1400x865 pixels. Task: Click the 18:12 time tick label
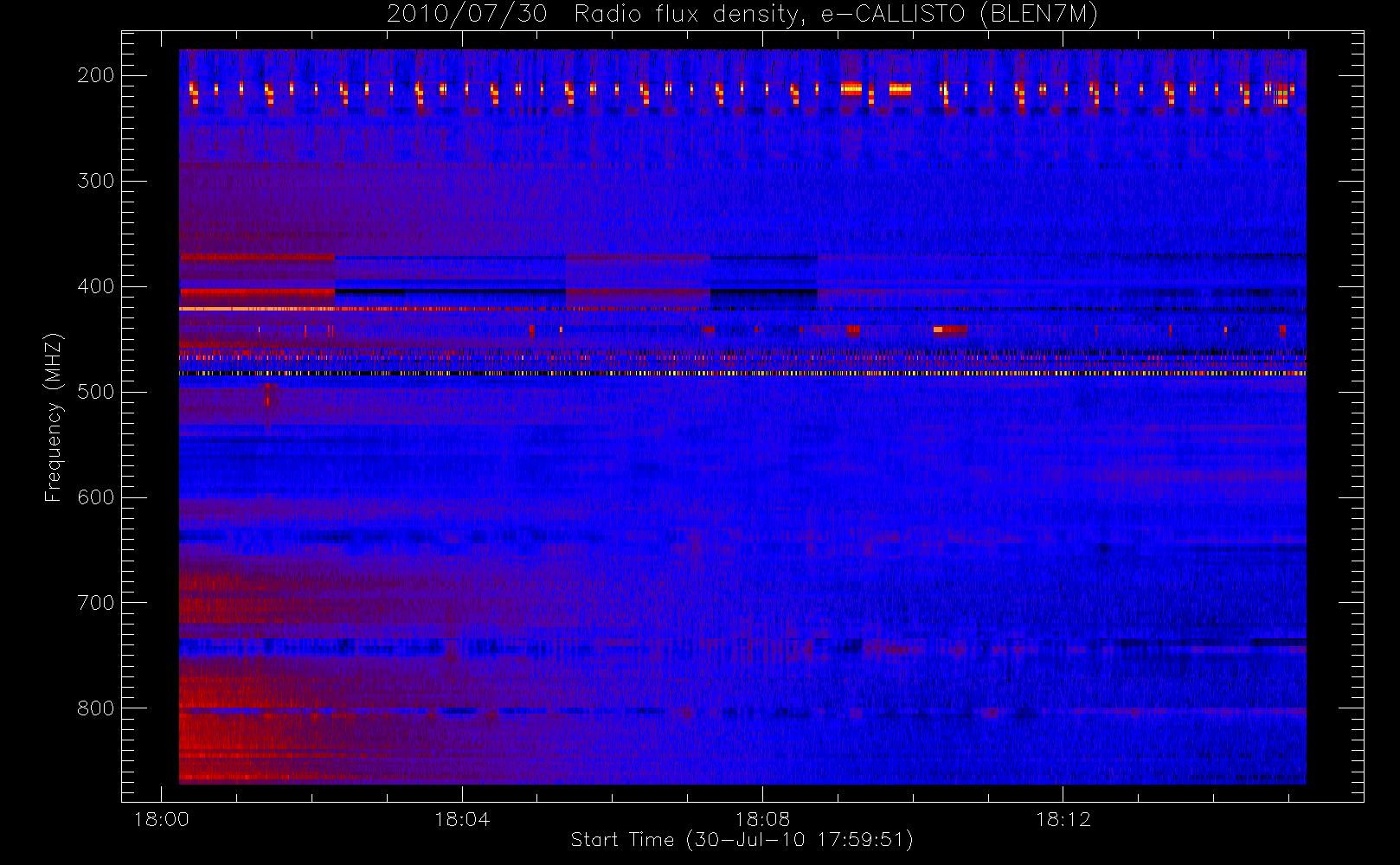point(1063,819)
